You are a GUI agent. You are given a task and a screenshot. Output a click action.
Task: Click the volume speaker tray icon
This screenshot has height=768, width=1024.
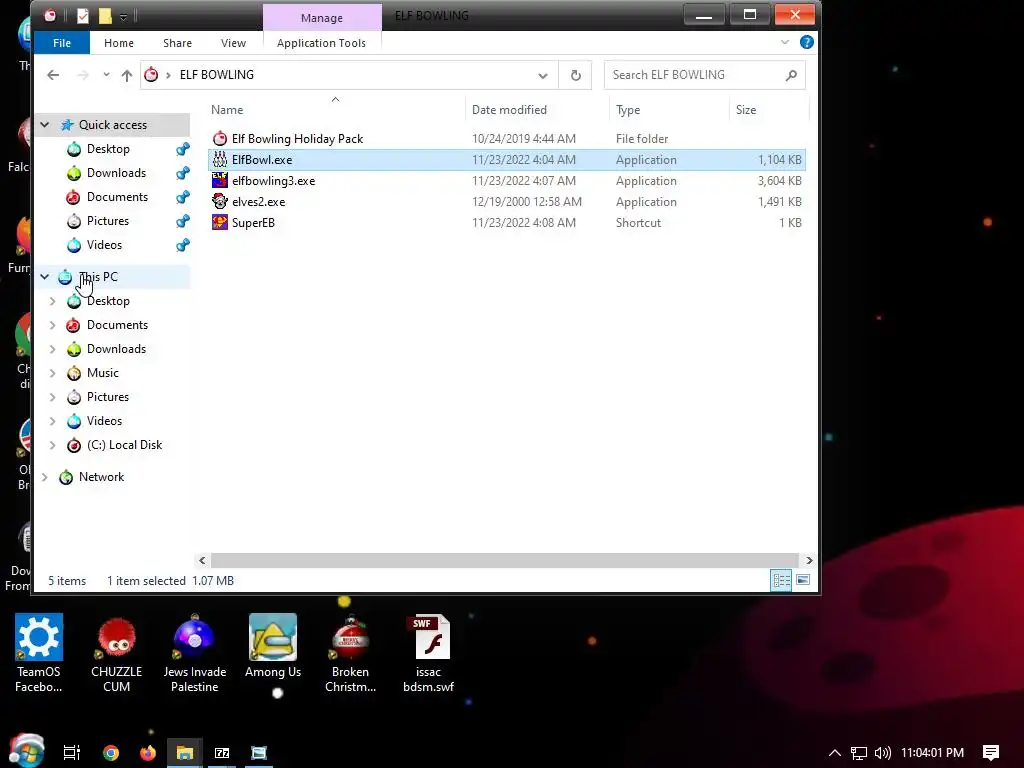coord(882,753)
